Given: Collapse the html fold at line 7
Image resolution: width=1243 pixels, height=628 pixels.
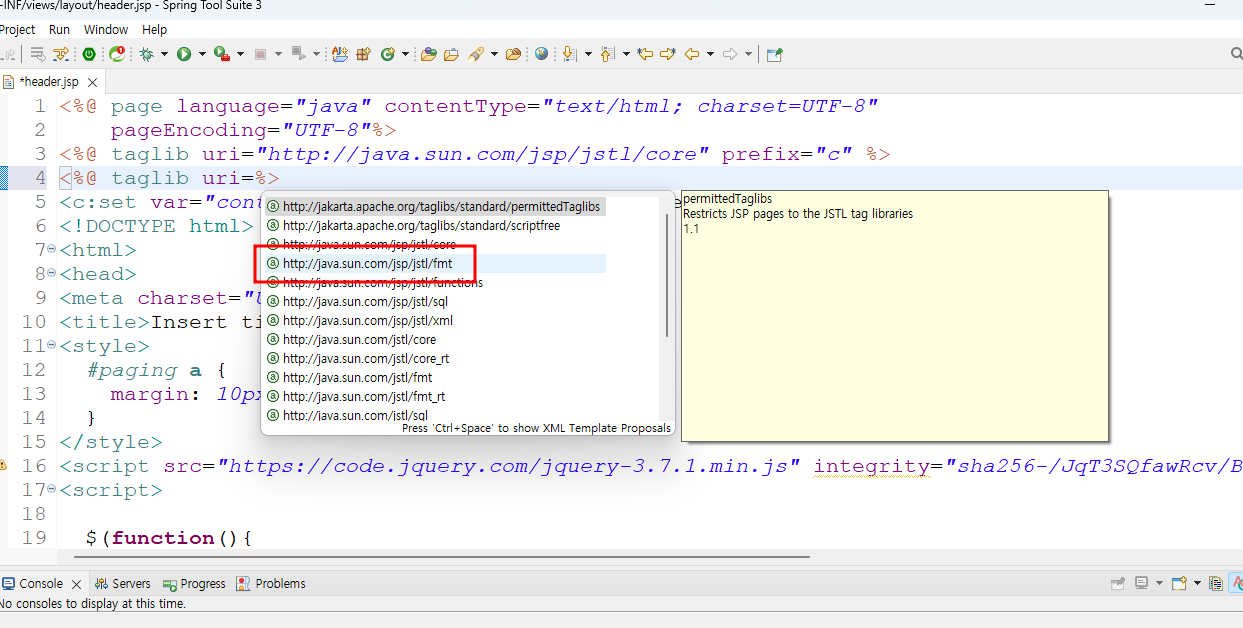Looking at the screenshot, I should pyautogui.click(x=51, y=249).
